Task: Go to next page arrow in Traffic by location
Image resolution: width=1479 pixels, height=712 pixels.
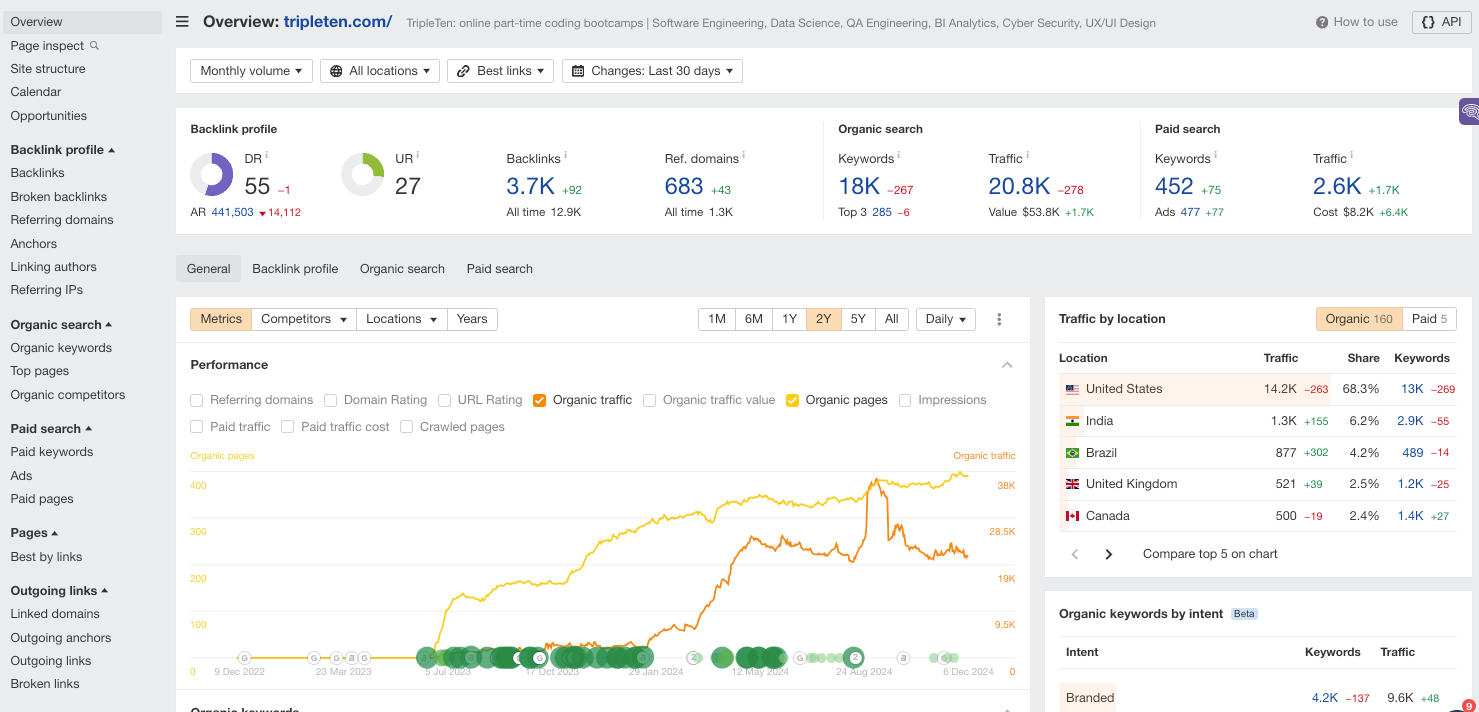Action: point(1108,554)
